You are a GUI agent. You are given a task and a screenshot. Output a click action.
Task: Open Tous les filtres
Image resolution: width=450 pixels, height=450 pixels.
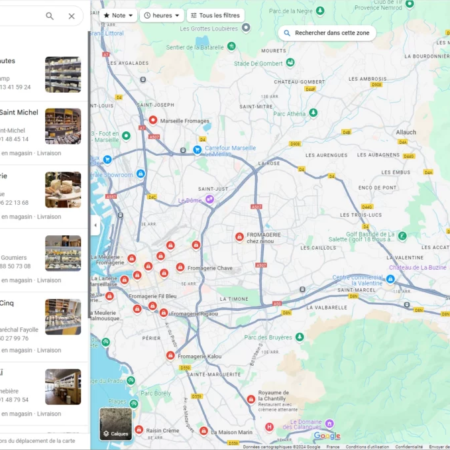pos(215,15)
